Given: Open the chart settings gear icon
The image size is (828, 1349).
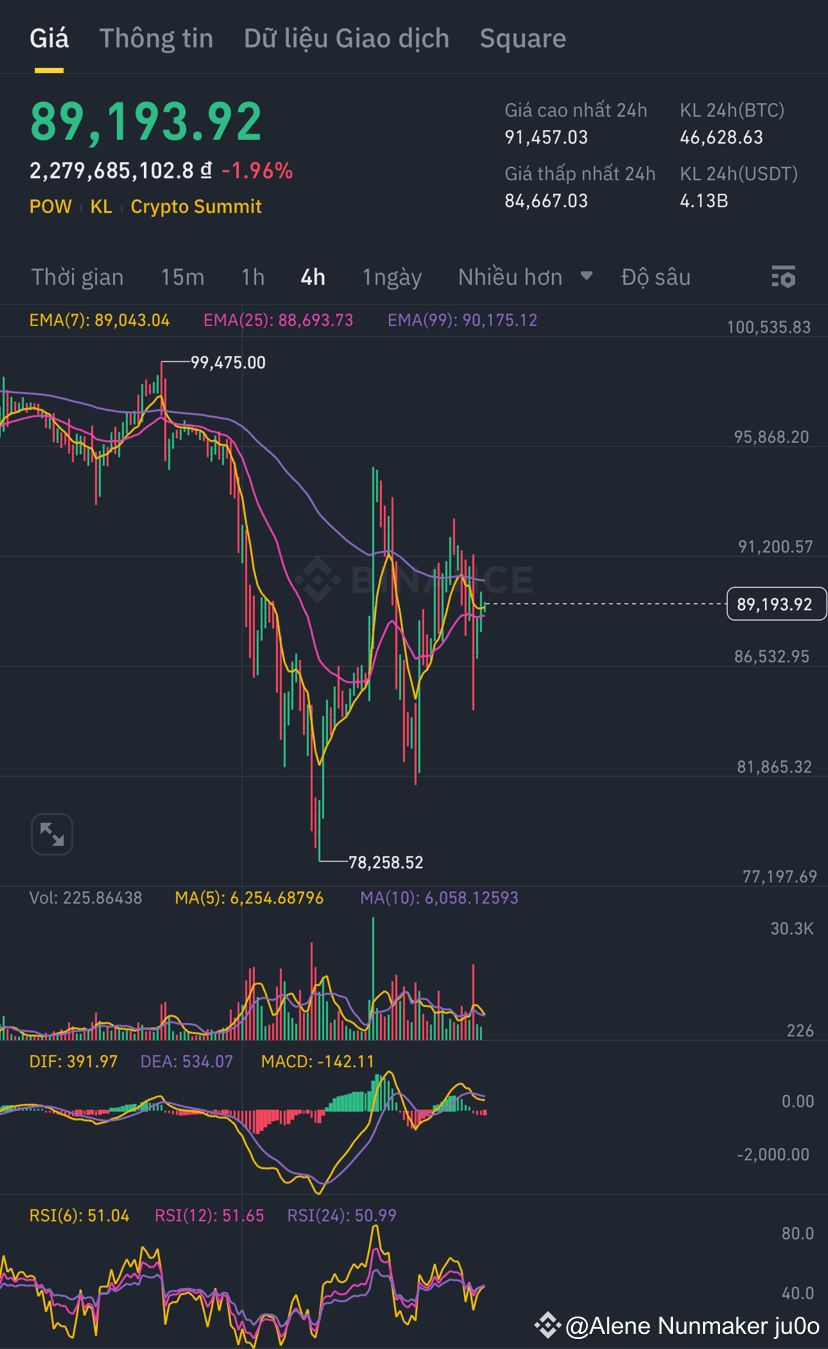Looking at the screenshot, I should [x=784, y=276].
